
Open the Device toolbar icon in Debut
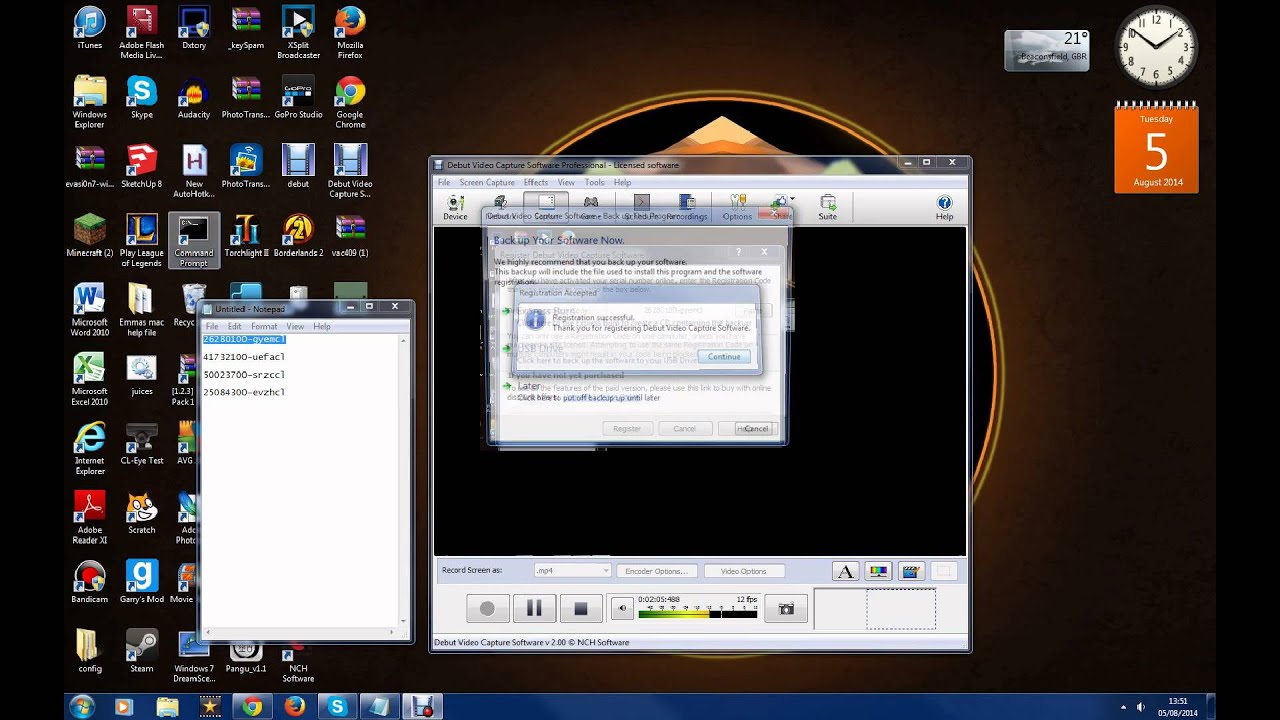click(x=455, y=208)
